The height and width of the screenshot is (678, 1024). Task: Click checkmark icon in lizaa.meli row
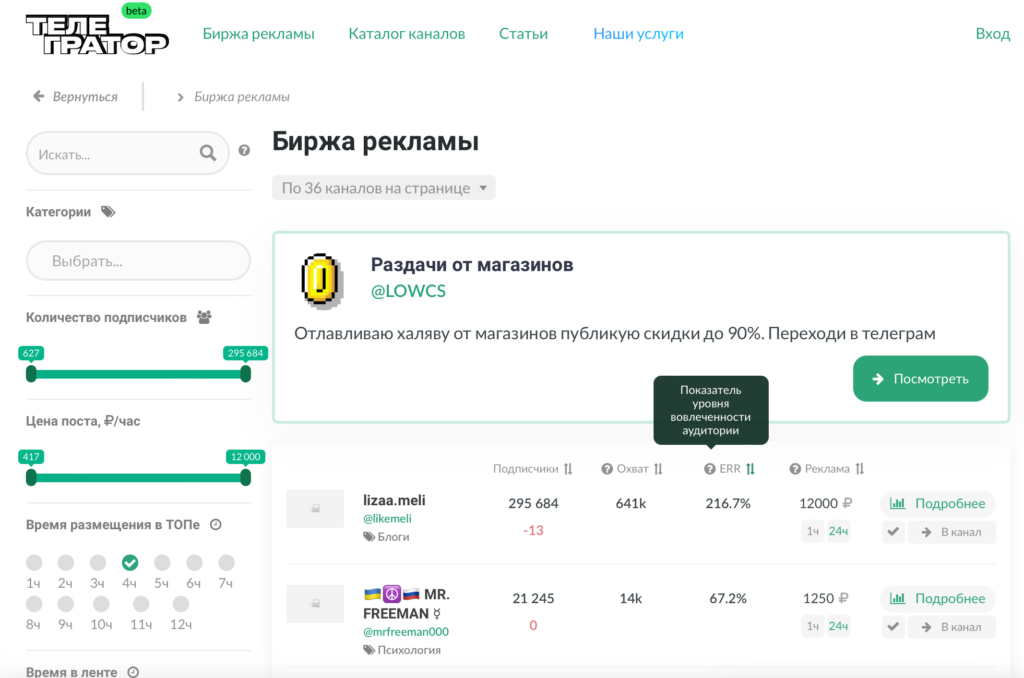(893, 532)
